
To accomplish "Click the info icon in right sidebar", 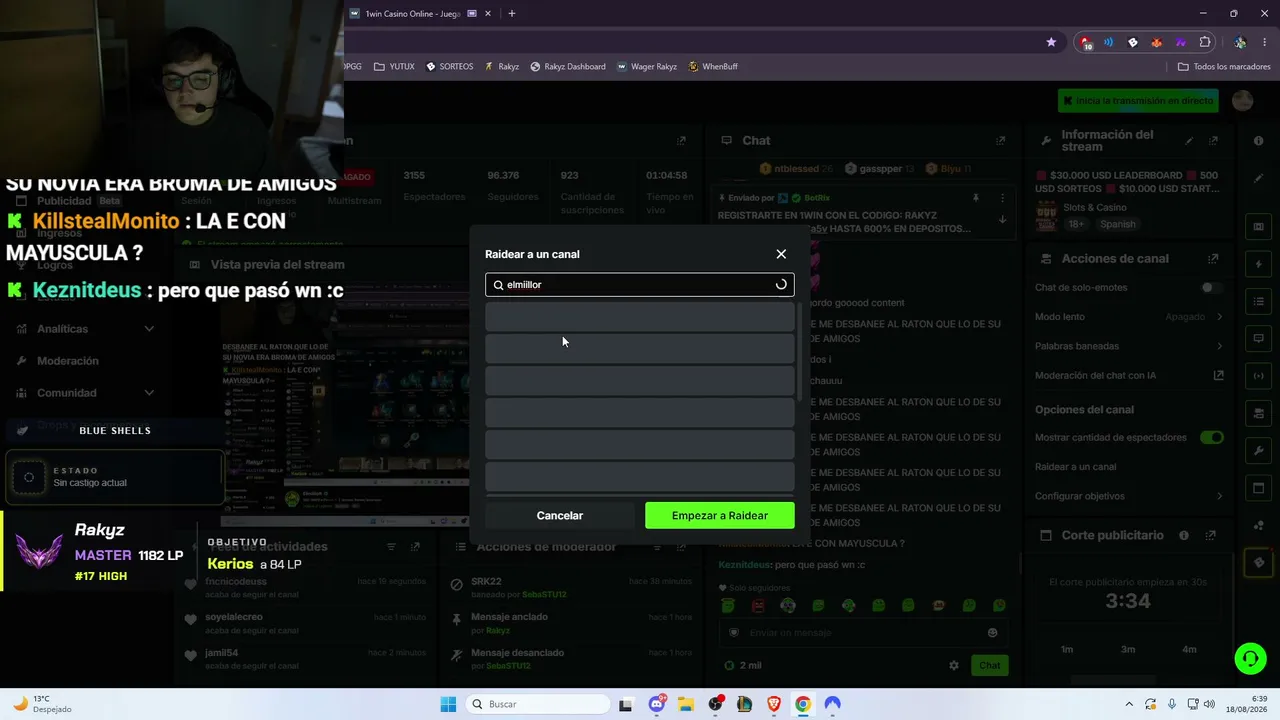I will (x=1258, y=141).
